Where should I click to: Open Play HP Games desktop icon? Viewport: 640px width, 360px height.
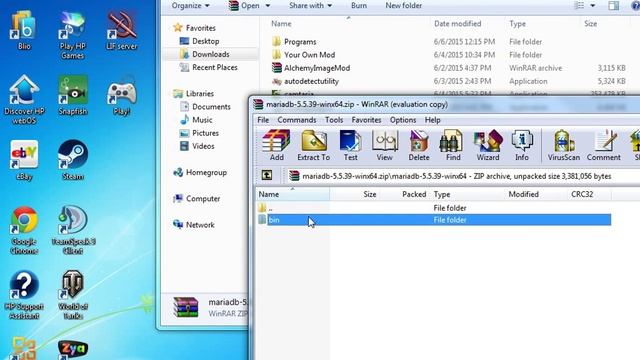point(72,35)
